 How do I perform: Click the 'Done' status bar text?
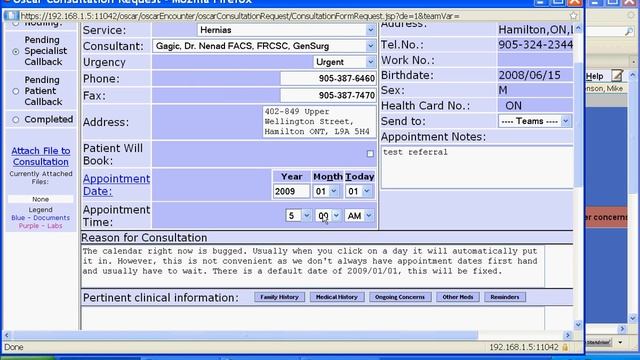point(13,347)
